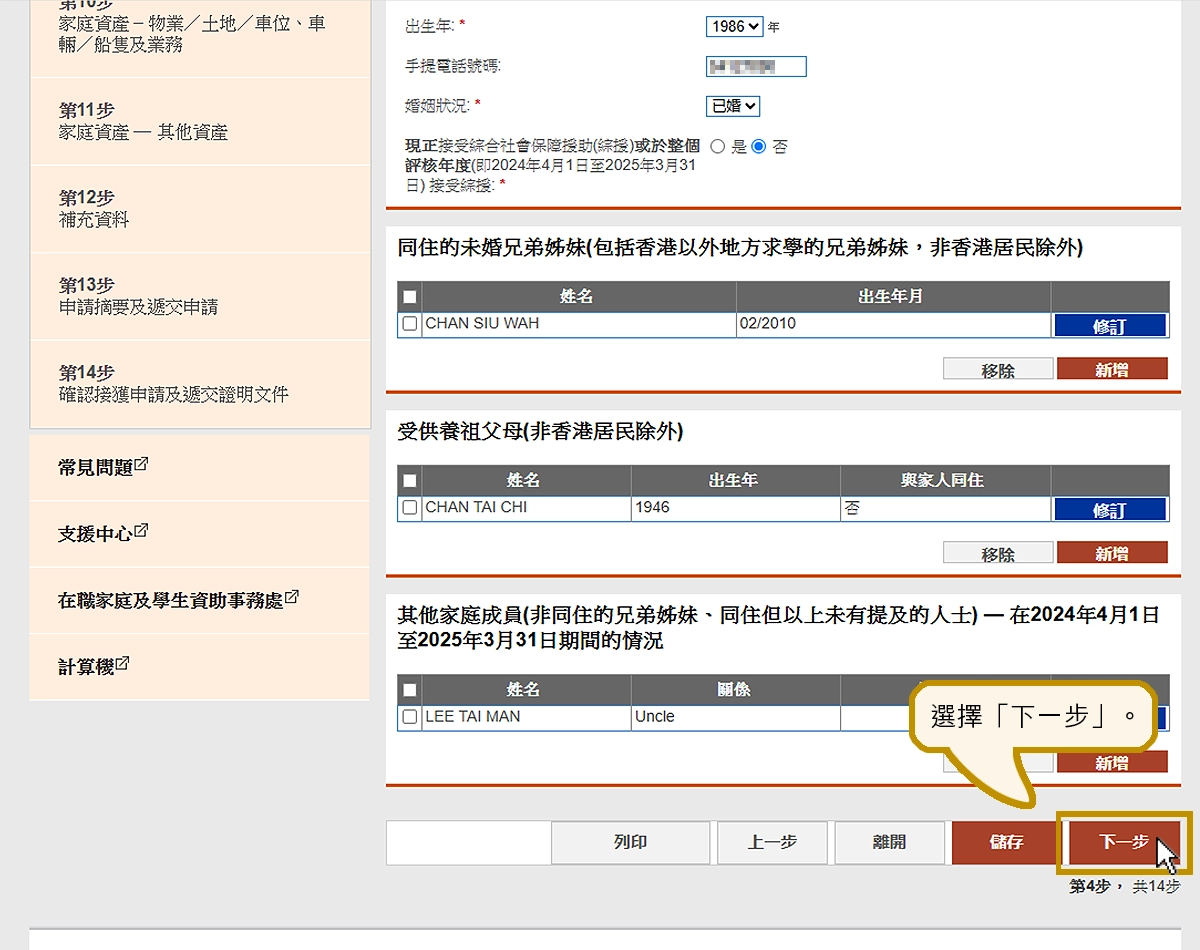
Task: Click the mobile phone number field
Action: (x=756, y=67)
